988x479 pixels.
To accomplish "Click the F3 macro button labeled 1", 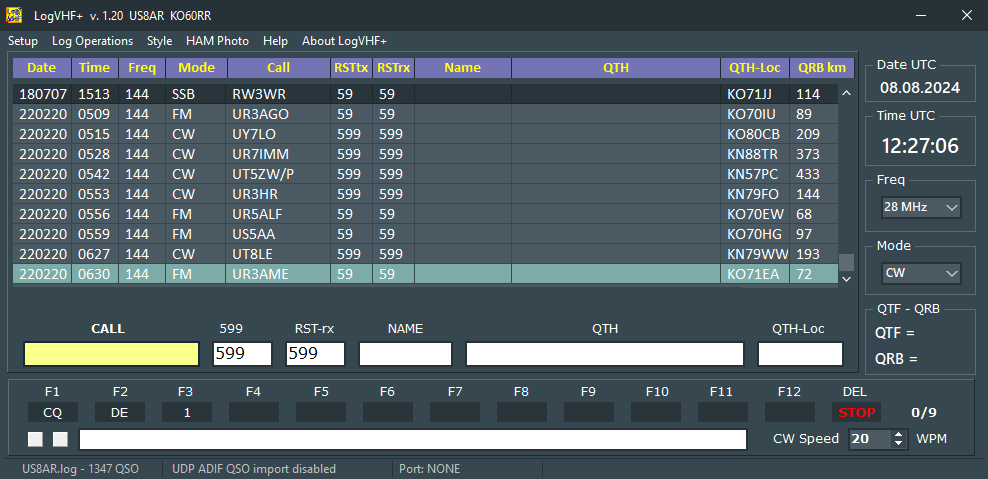I will coord(187,412).
